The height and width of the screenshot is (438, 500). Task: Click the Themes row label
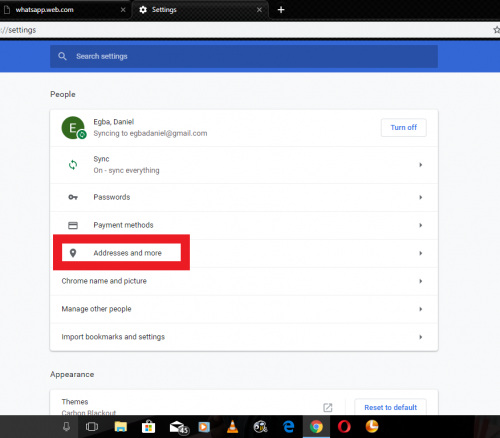coord(75,402)
